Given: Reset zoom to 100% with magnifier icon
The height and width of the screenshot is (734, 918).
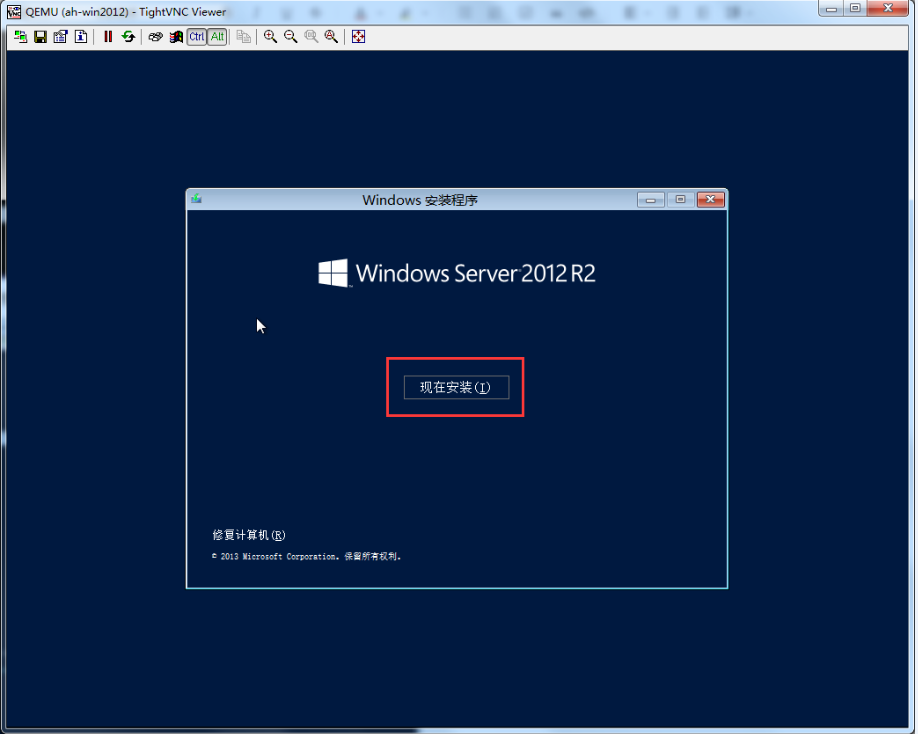Looking at the screenshot, I should [311, 37].
